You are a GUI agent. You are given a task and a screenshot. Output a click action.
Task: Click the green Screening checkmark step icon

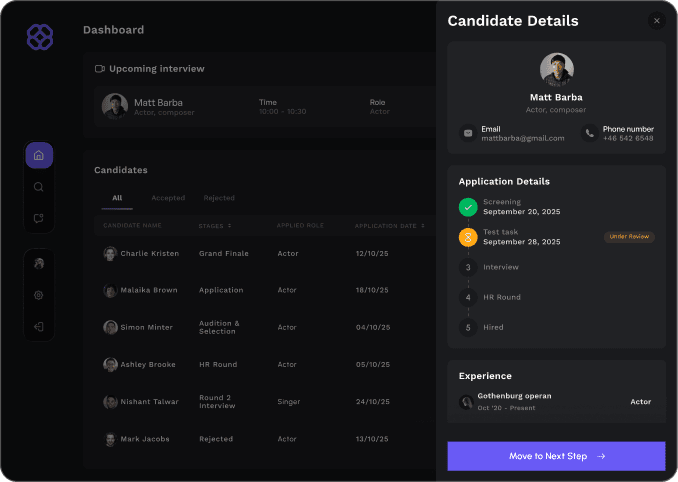468,207
